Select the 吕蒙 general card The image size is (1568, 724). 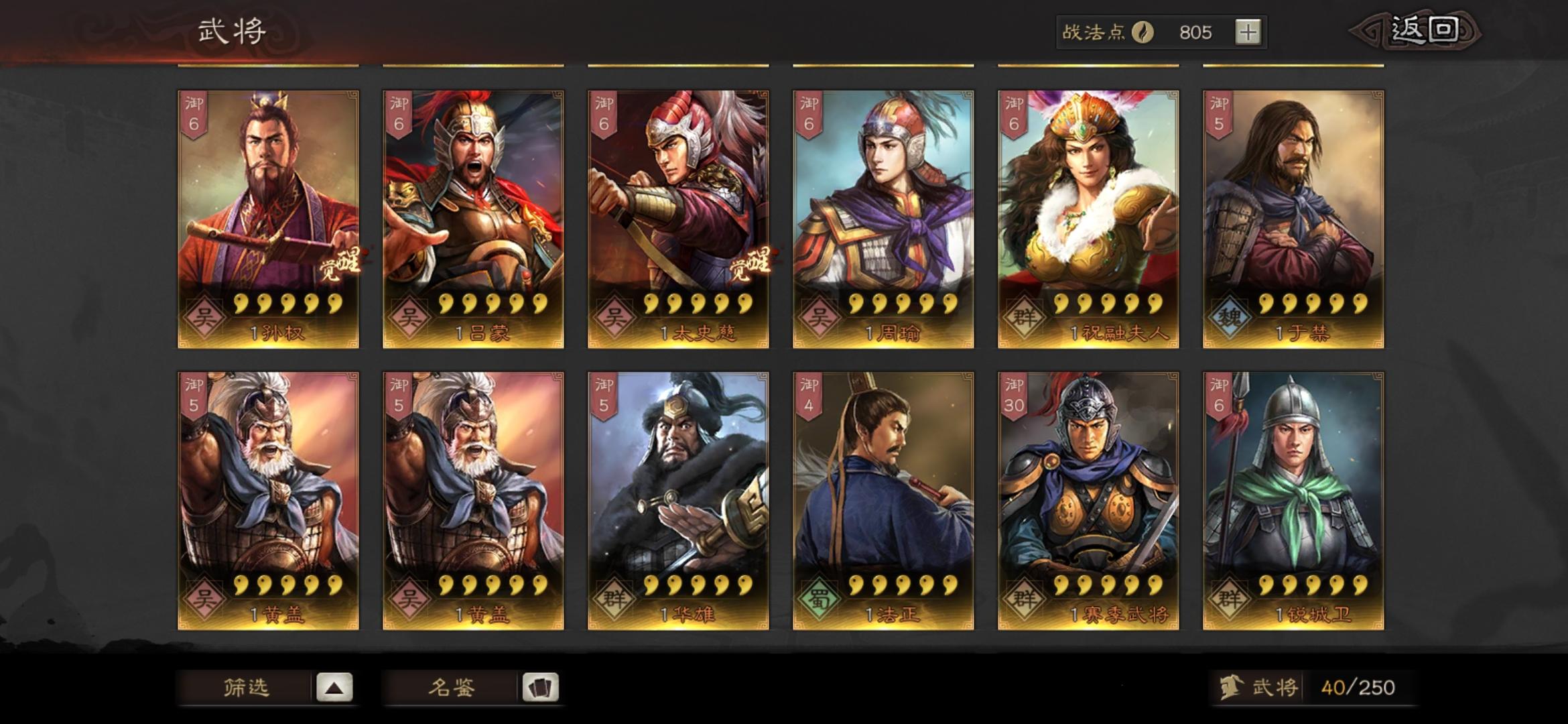point(473,219)
